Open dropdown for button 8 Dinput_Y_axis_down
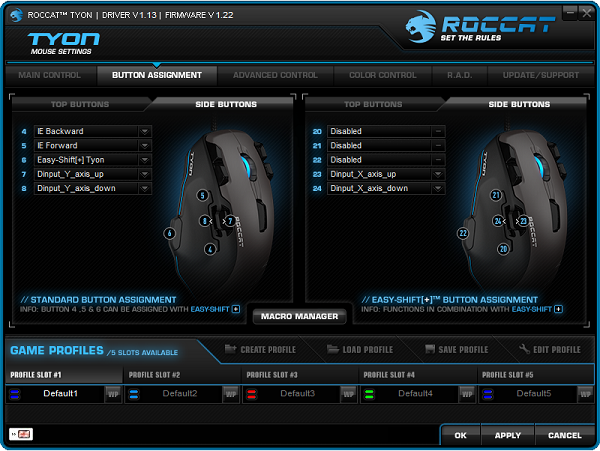Viewport: 600px width, 451px height. (144, 188)
